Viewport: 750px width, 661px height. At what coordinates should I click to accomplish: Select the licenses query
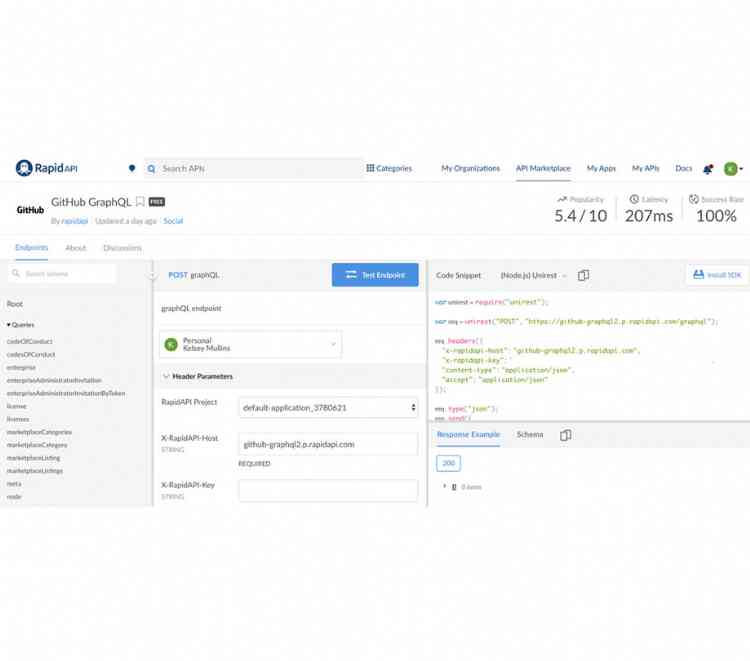[18, 419]
